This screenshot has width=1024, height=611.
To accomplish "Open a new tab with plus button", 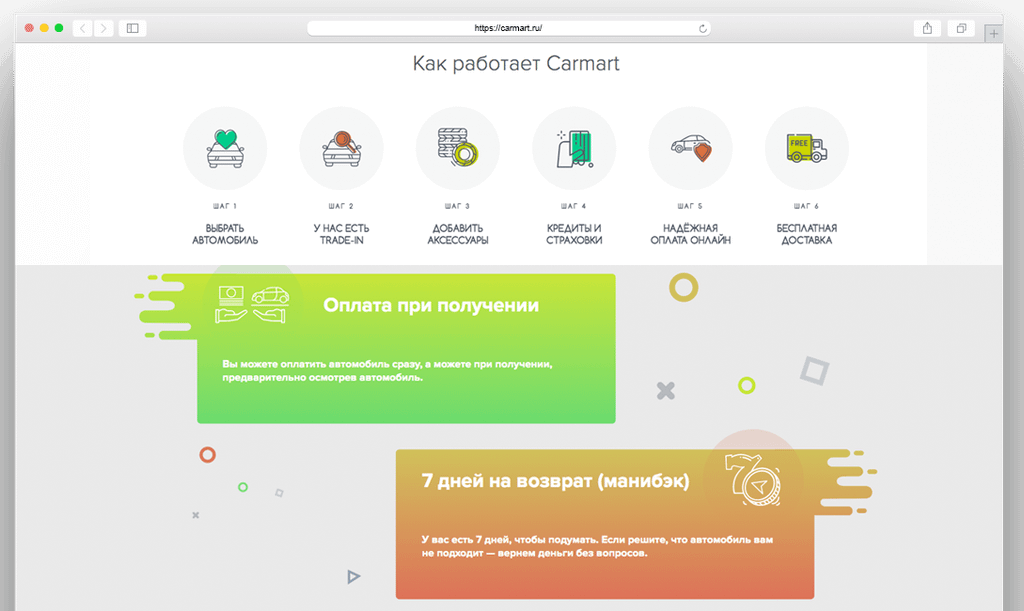I will (993, 33).
